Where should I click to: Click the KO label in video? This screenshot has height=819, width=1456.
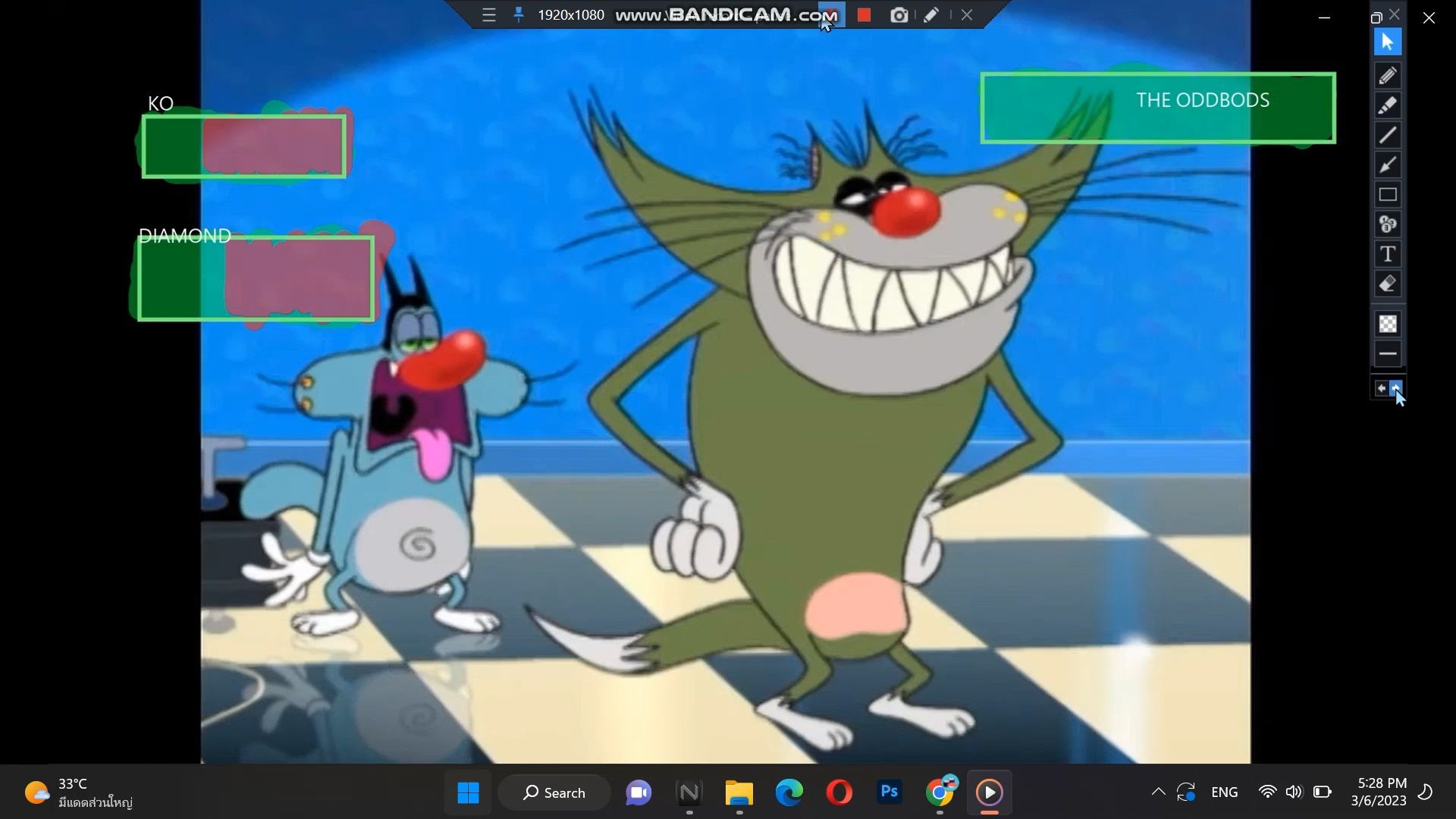pyautogui.click(x=161, y=104)
